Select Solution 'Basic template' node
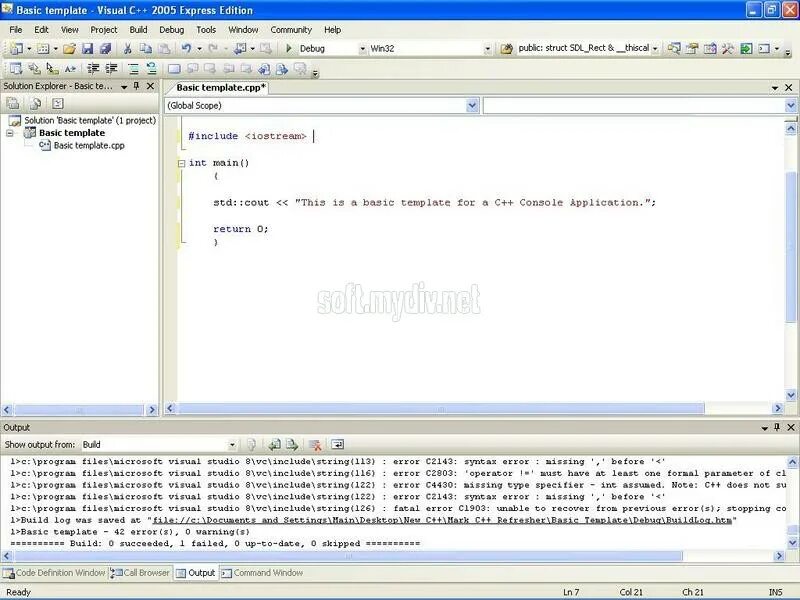800x600 pixels. [90, 120]
